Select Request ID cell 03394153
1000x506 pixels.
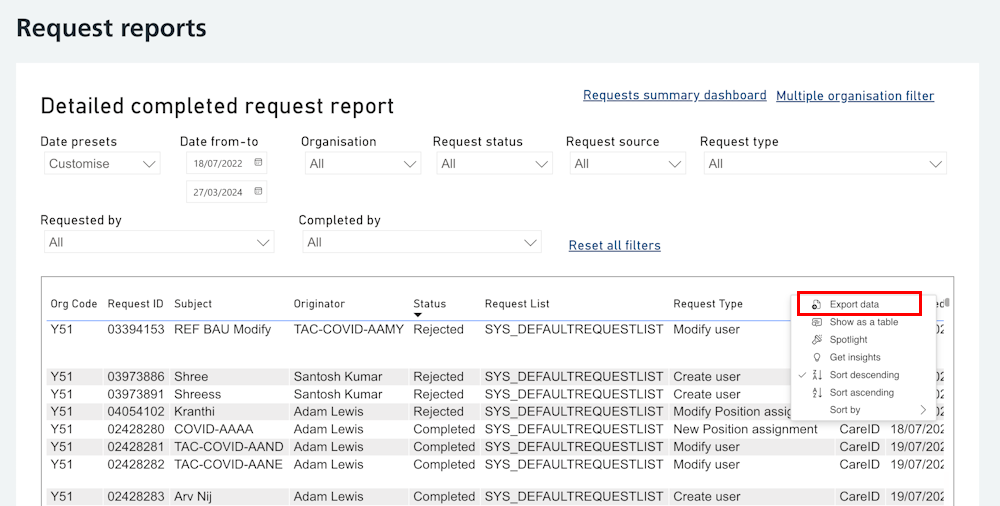(136, 329)
